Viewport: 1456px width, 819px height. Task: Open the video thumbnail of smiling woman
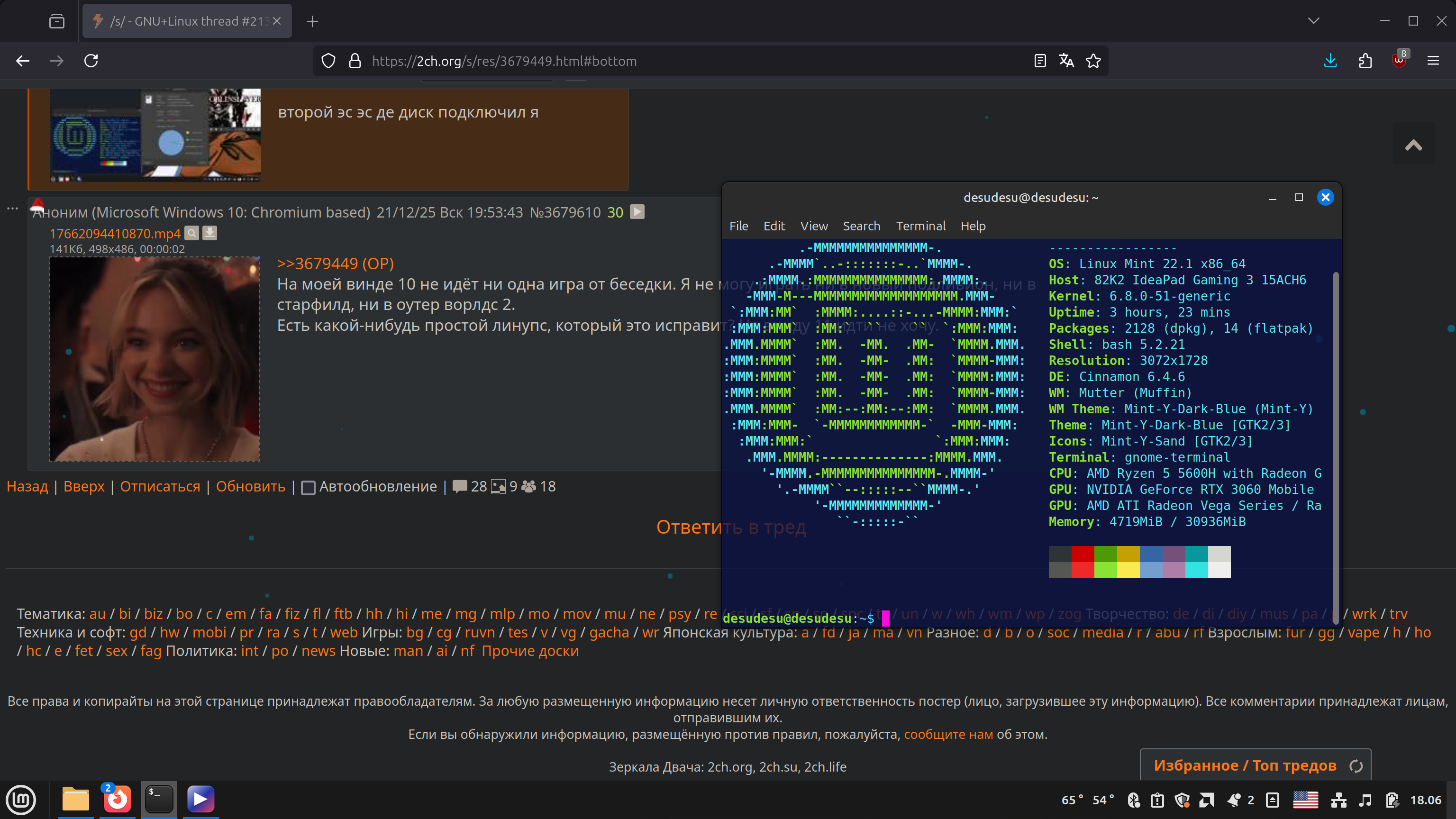pos(155,359)
